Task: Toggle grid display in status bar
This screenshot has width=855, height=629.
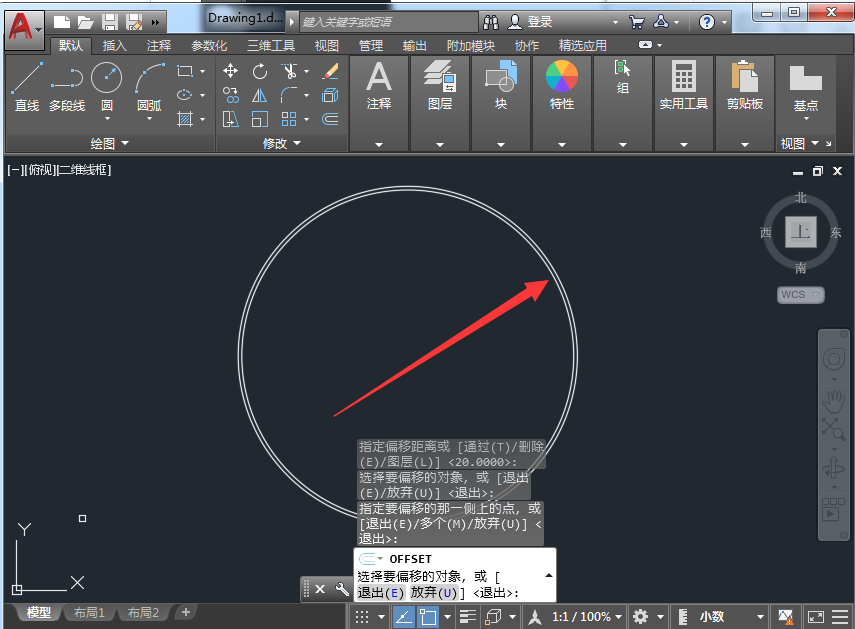Action: 362,617
